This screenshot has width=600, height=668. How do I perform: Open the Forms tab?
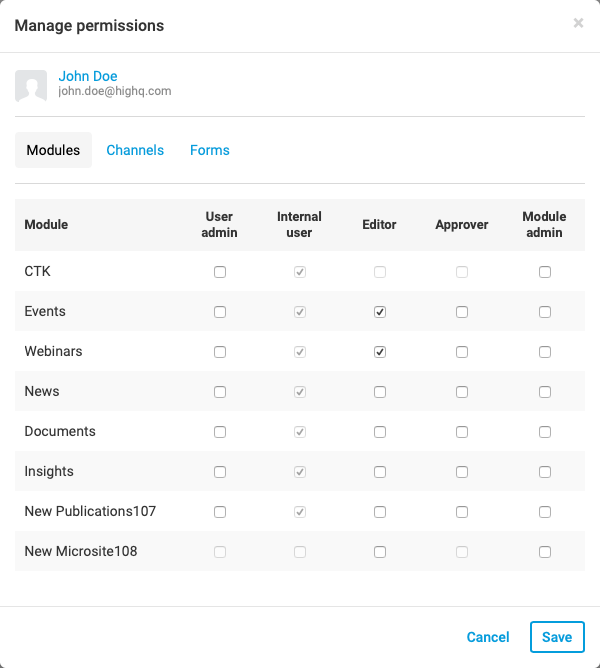(210, 150)
